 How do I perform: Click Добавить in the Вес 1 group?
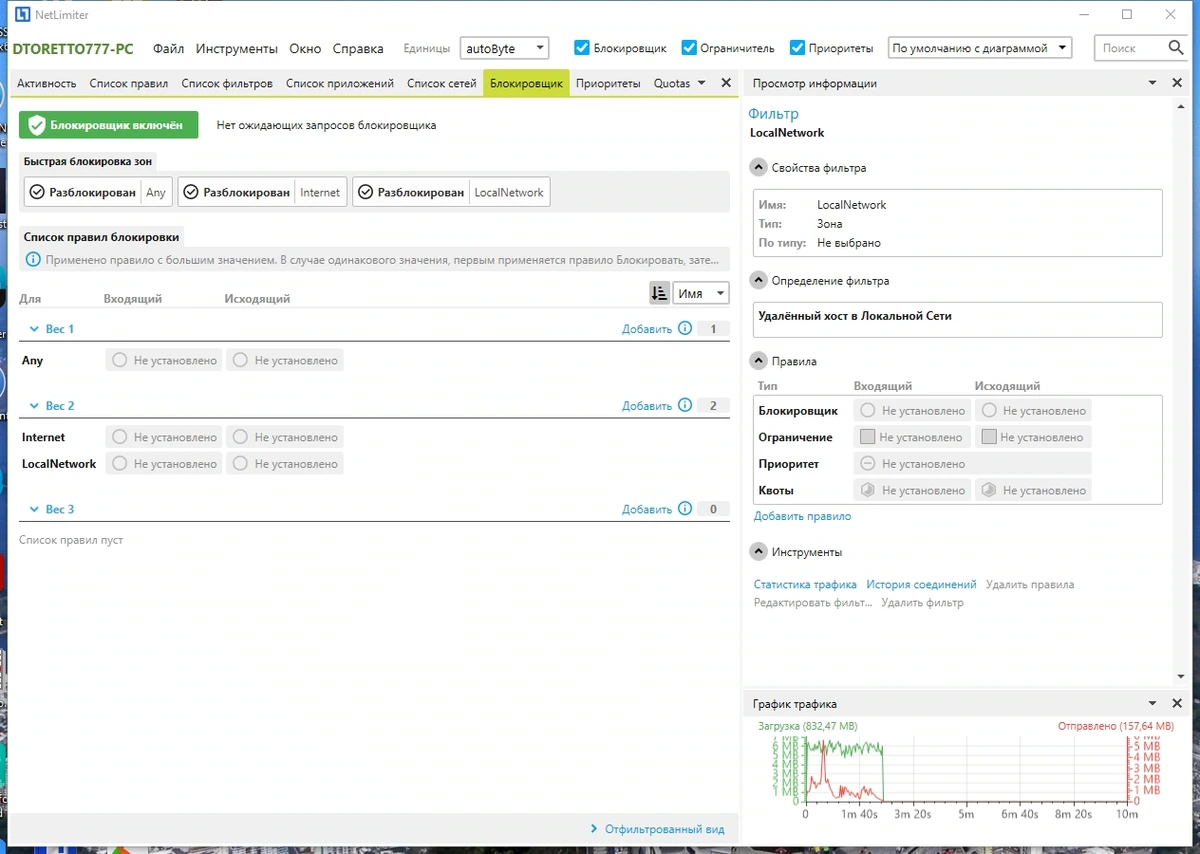coord(646,329)
